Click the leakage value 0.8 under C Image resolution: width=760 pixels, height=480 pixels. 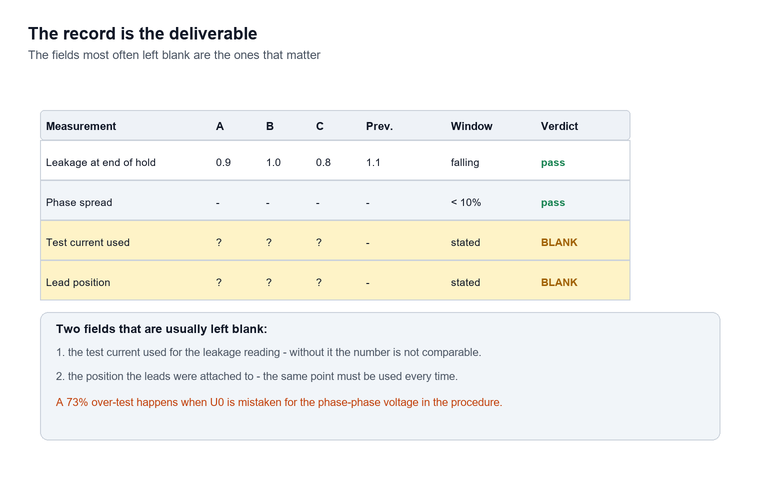[x=323, y=162]
